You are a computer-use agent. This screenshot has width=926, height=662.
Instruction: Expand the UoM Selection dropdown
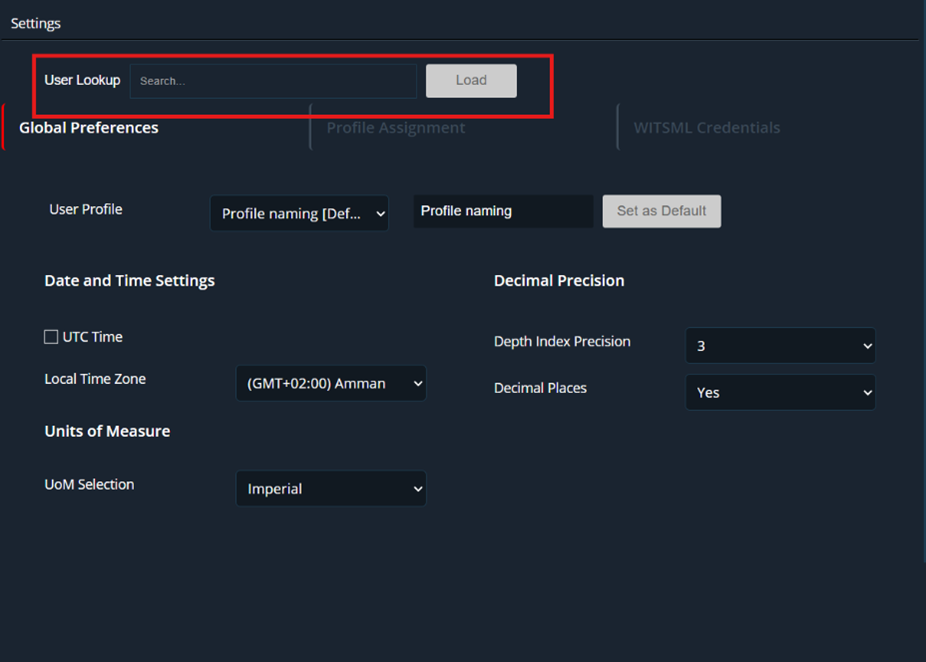pos(331,489)
